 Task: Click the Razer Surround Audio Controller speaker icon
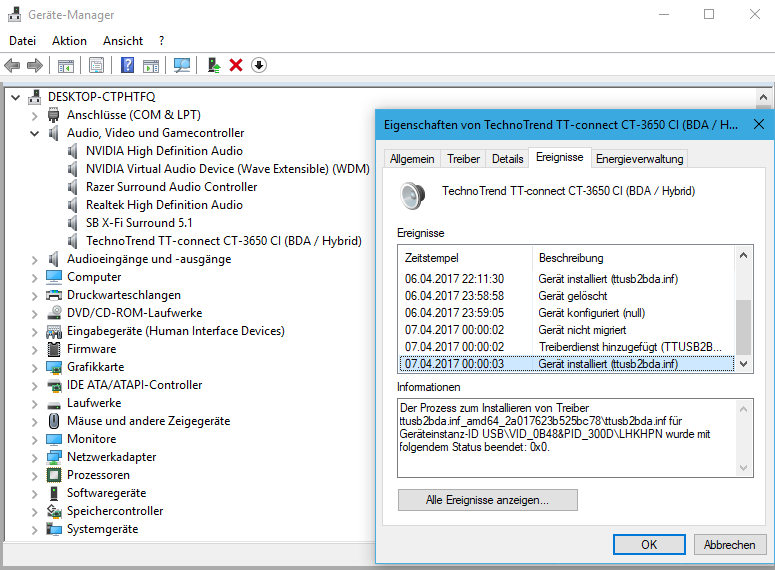point(73,187)
